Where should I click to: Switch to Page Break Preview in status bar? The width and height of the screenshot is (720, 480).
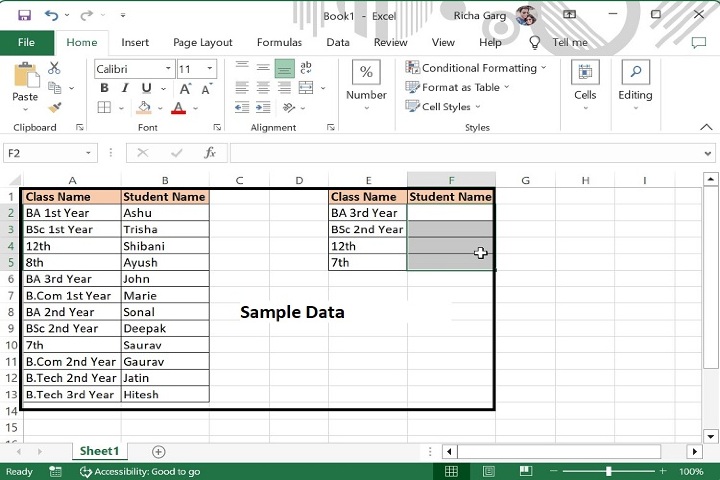(526, 471)
